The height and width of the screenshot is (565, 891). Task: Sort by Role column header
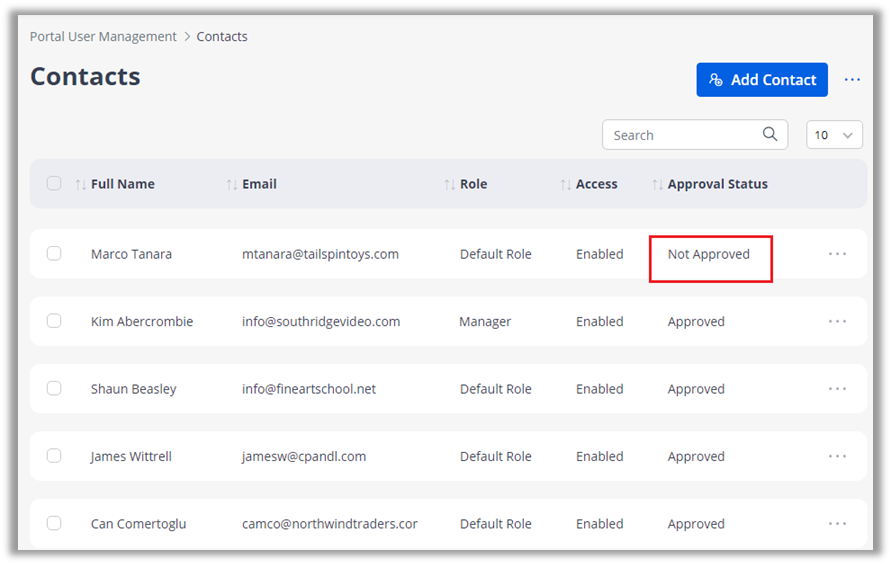[x=473, y=184]
